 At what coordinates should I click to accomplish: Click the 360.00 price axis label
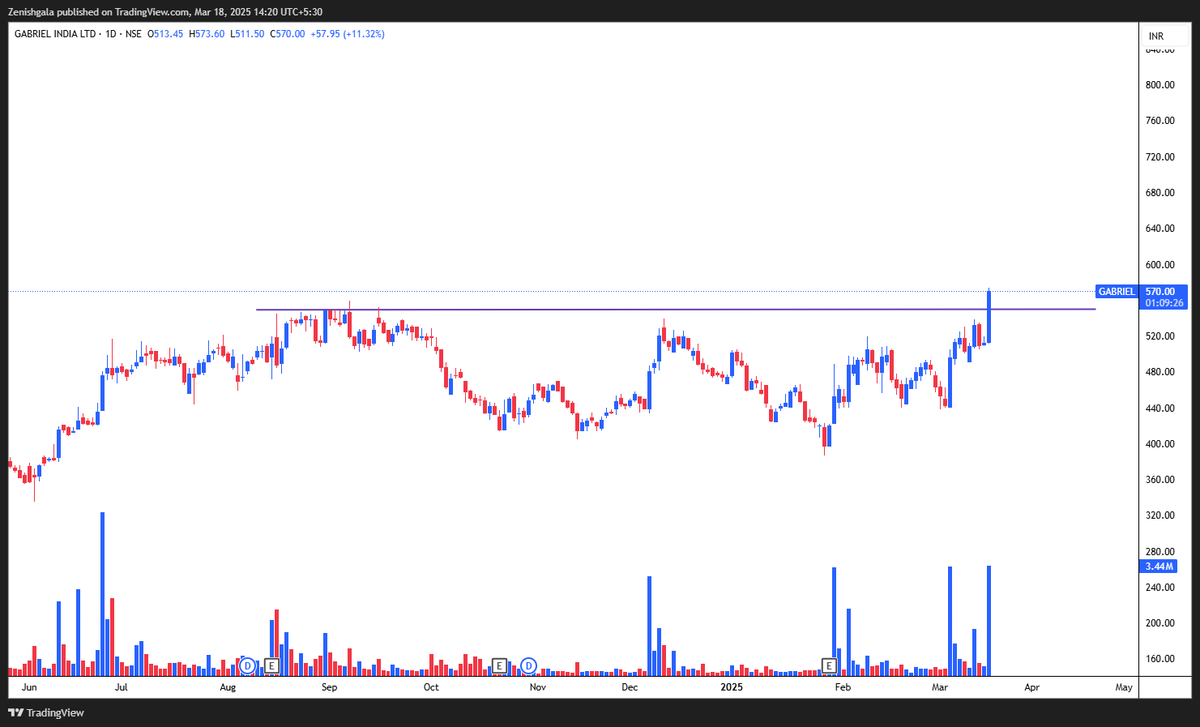[1160, 480]
